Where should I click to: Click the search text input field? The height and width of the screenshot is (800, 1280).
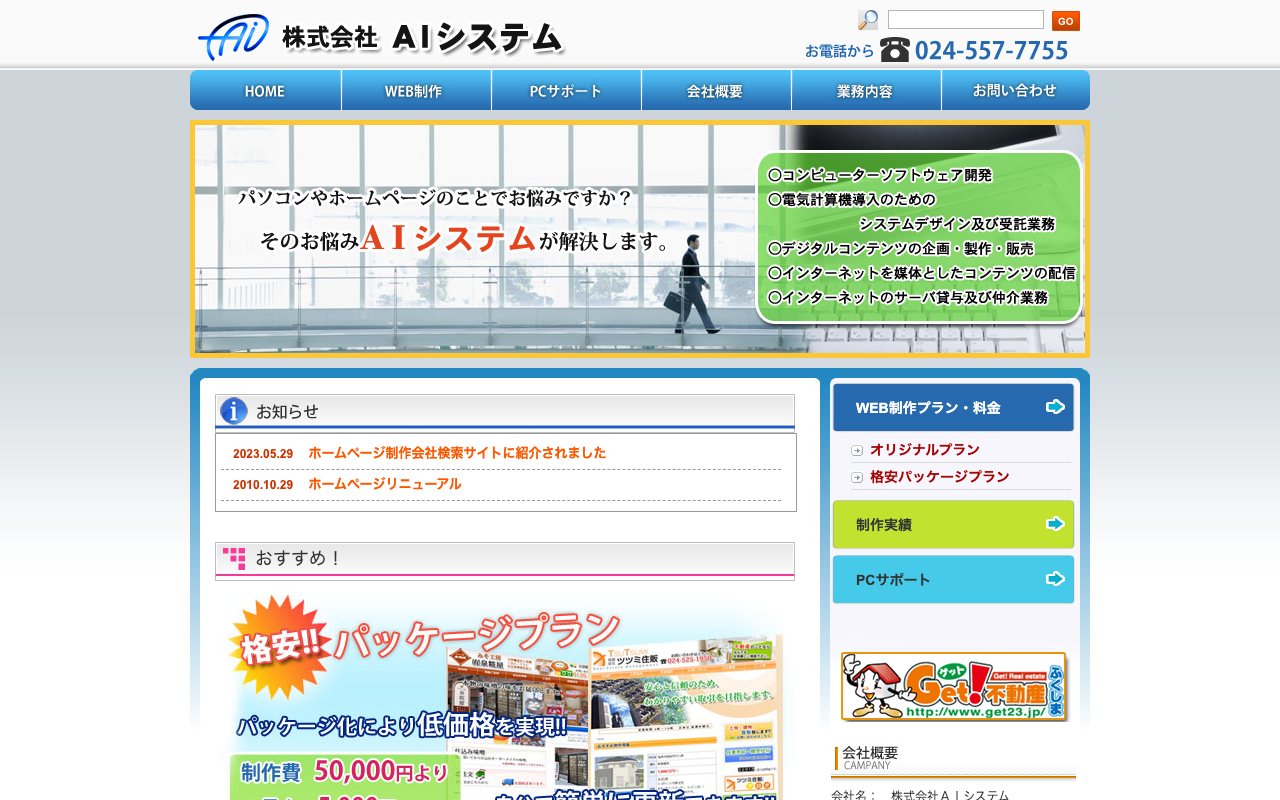[966, 20]
